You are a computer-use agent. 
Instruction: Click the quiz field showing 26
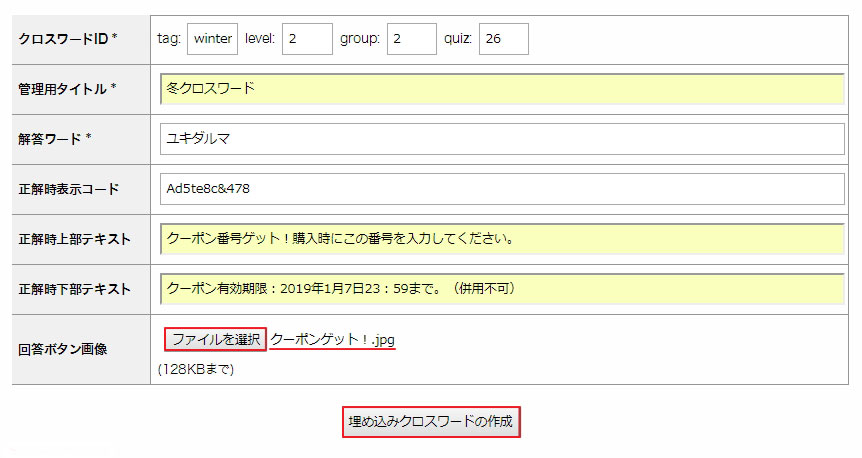[503, 39]
